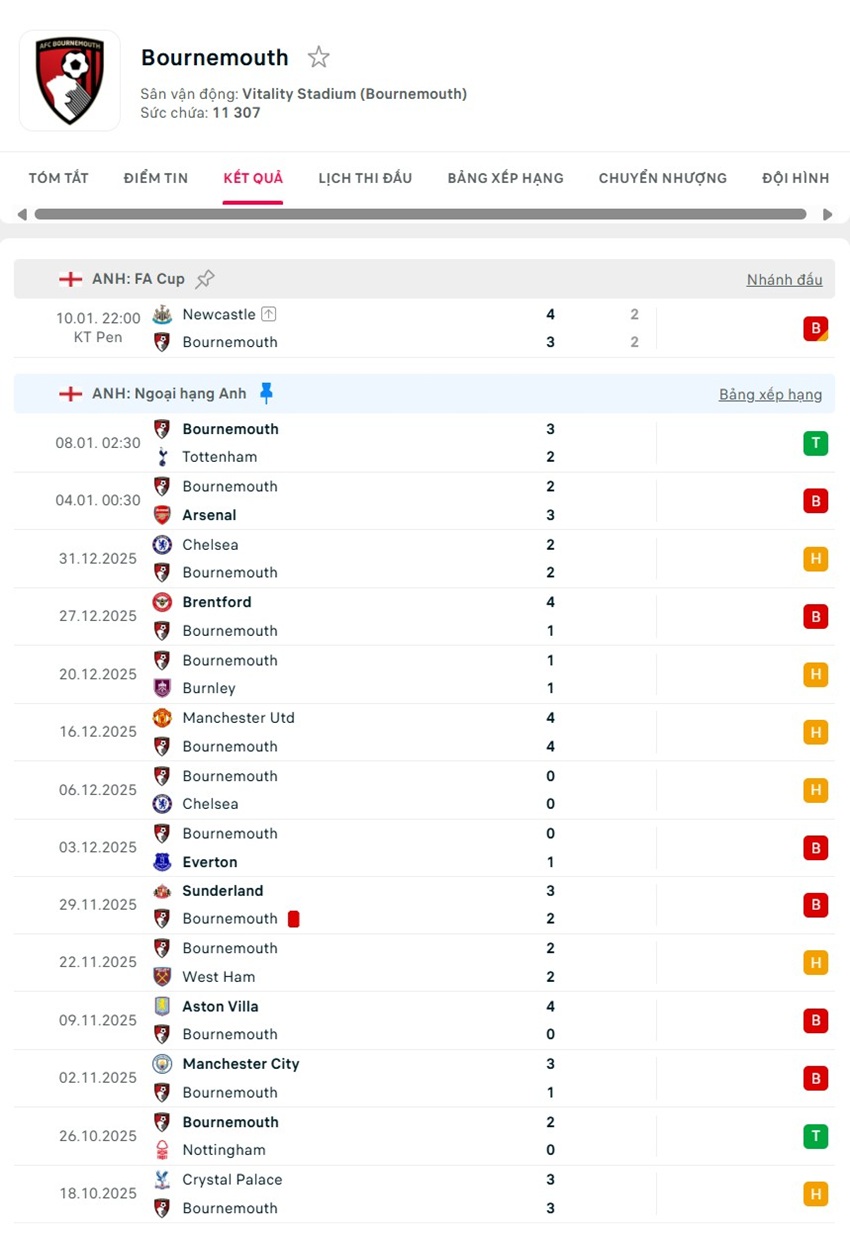Click the England flag beside FA Cup
Image resolution: width=850 pixels, height=1234 pixels.
[x=70, y=279]
